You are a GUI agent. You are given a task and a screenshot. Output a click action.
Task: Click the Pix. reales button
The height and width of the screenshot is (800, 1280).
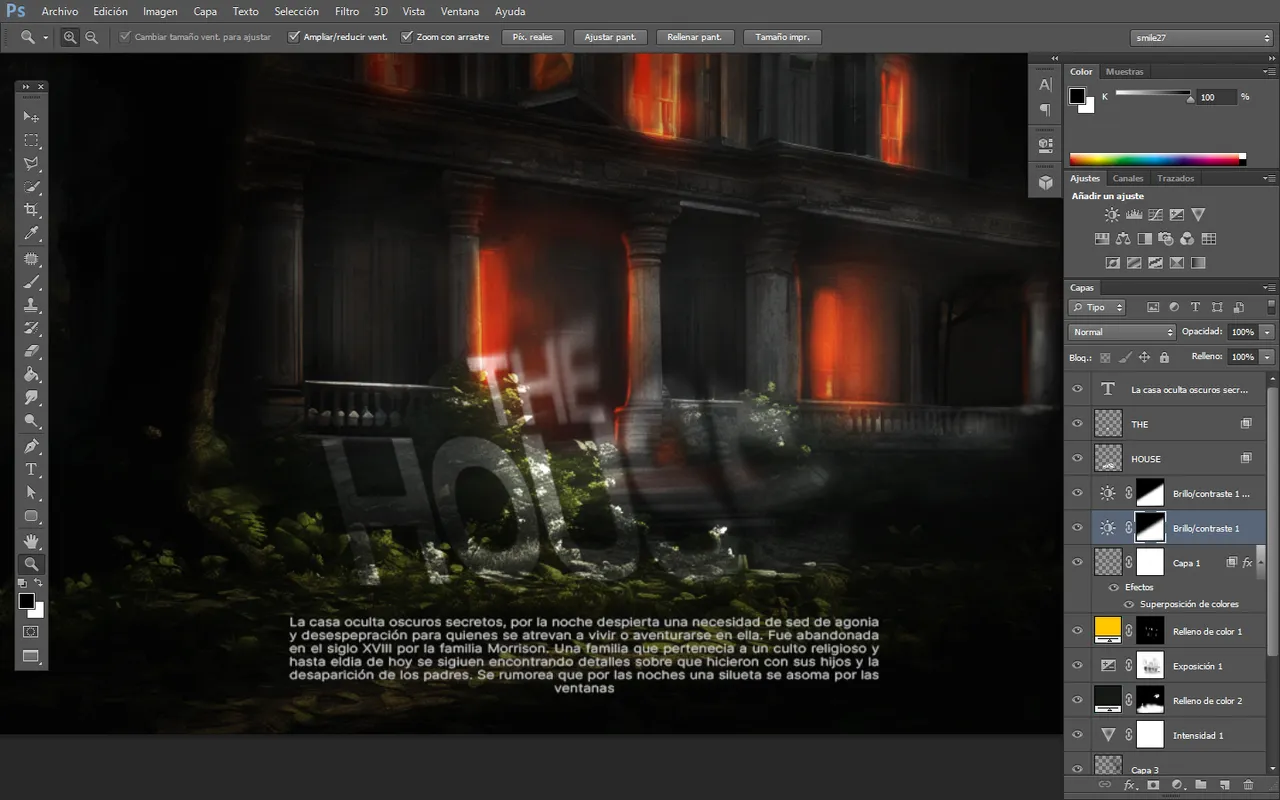532,37
